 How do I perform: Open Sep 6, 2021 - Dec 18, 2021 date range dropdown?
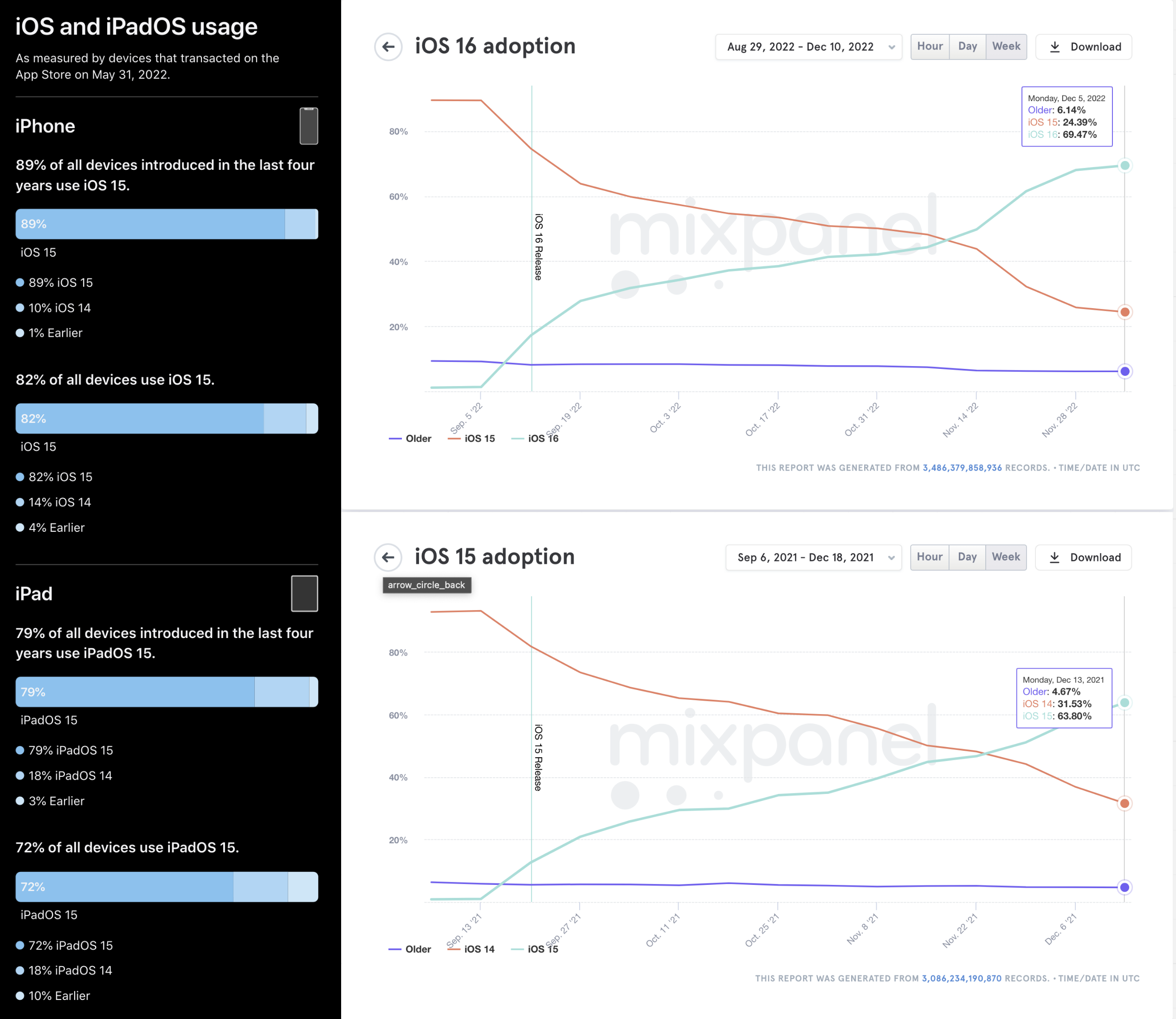click(806, 557)
